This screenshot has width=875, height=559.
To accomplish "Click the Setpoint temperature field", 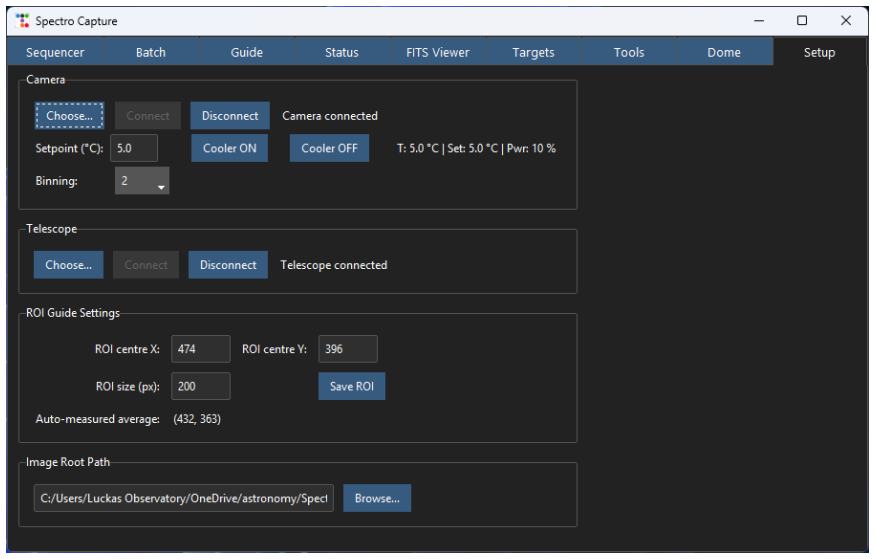I will [134, 148].
